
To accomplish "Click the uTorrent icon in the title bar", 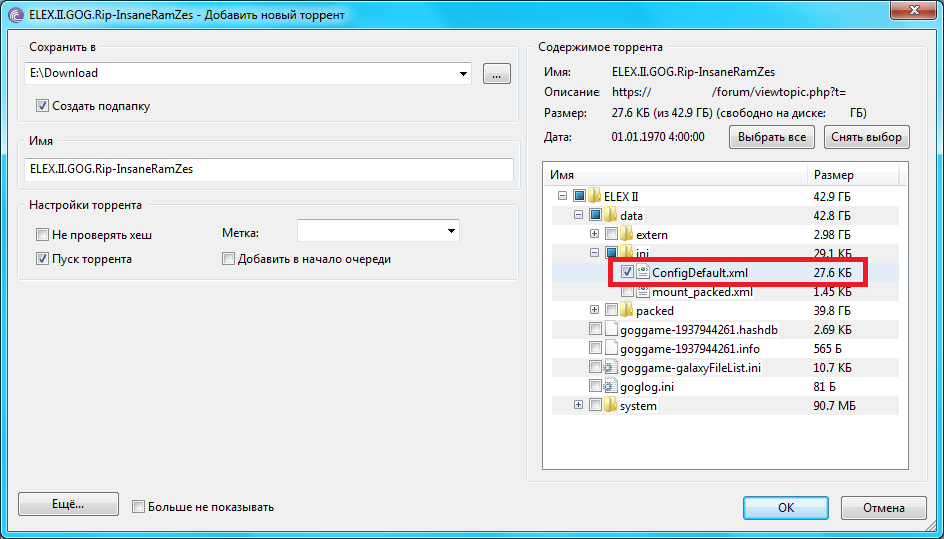I will (x=17, y=14).
